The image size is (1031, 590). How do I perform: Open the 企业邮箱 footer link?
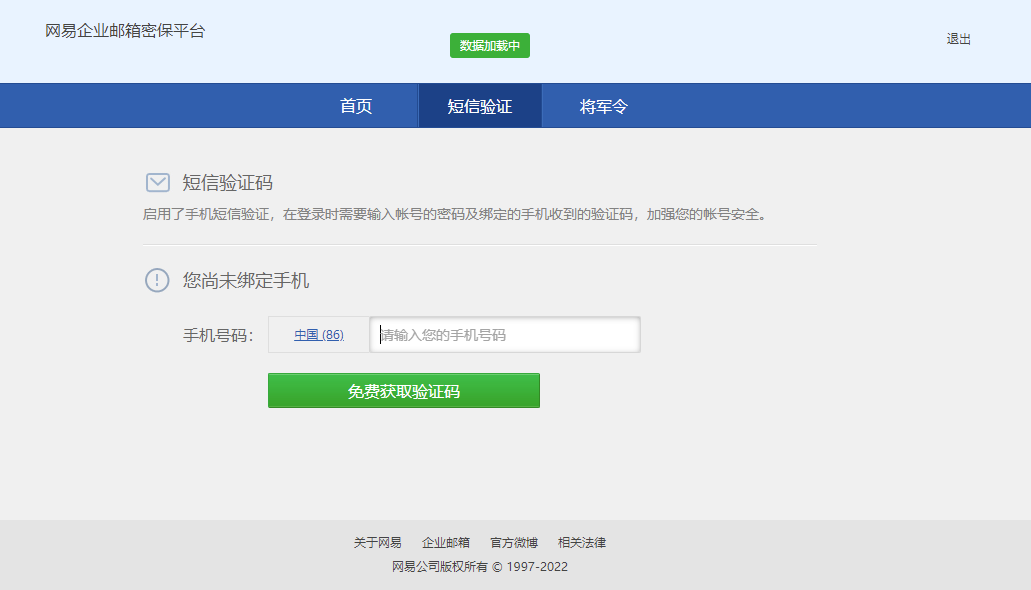tap(445, 543)
